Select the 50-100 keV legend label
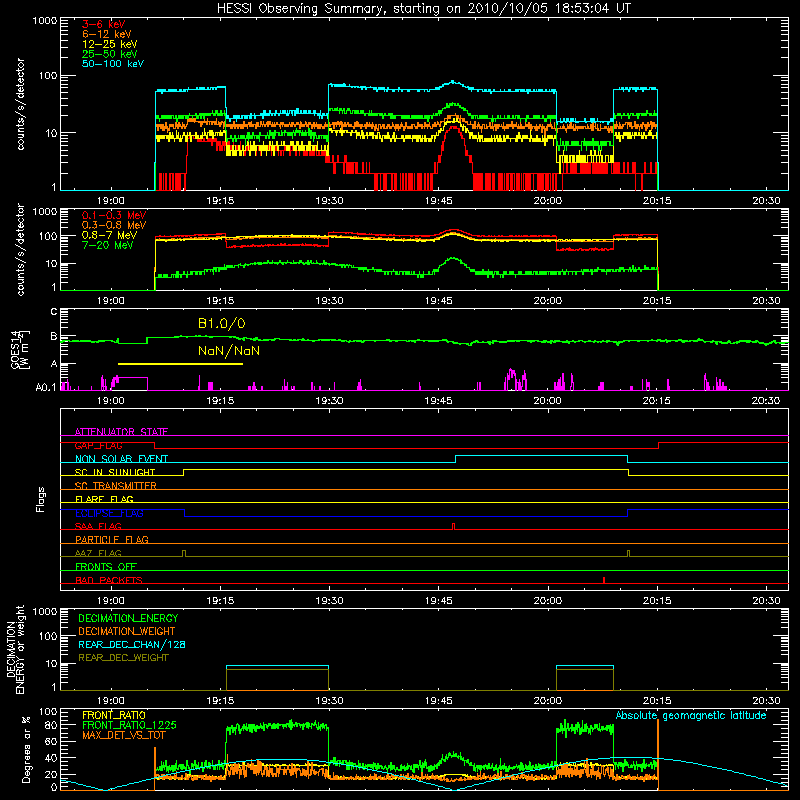 113,64
